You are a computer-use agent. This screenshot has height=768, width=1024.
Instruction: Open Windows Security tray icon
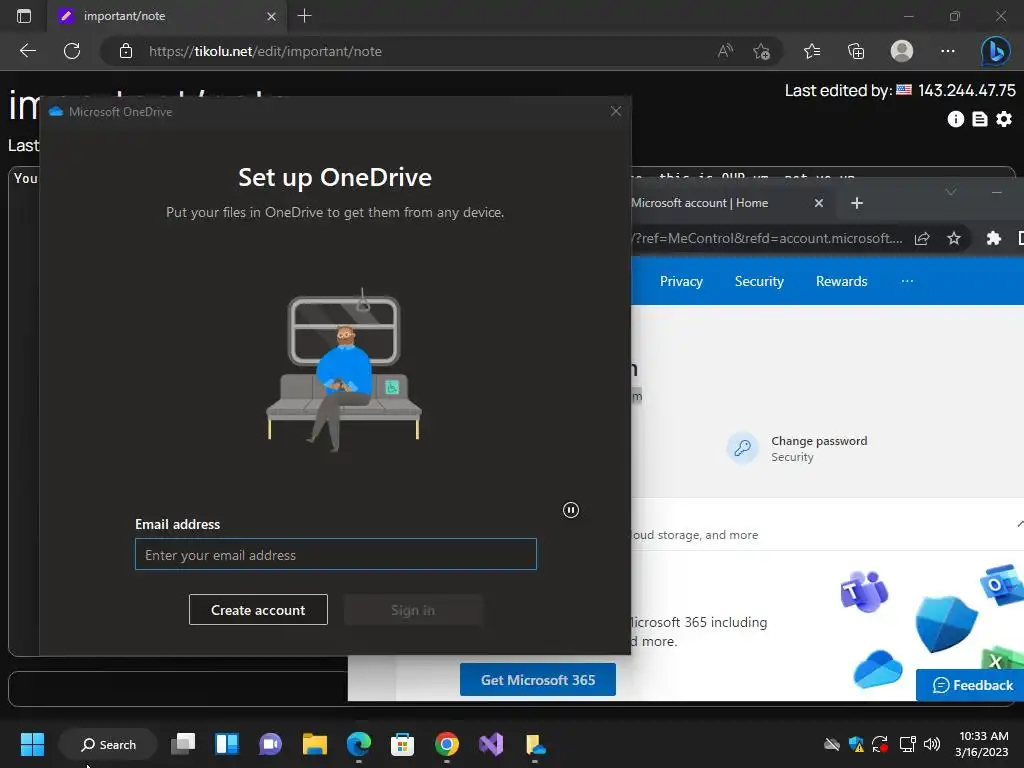856,744
